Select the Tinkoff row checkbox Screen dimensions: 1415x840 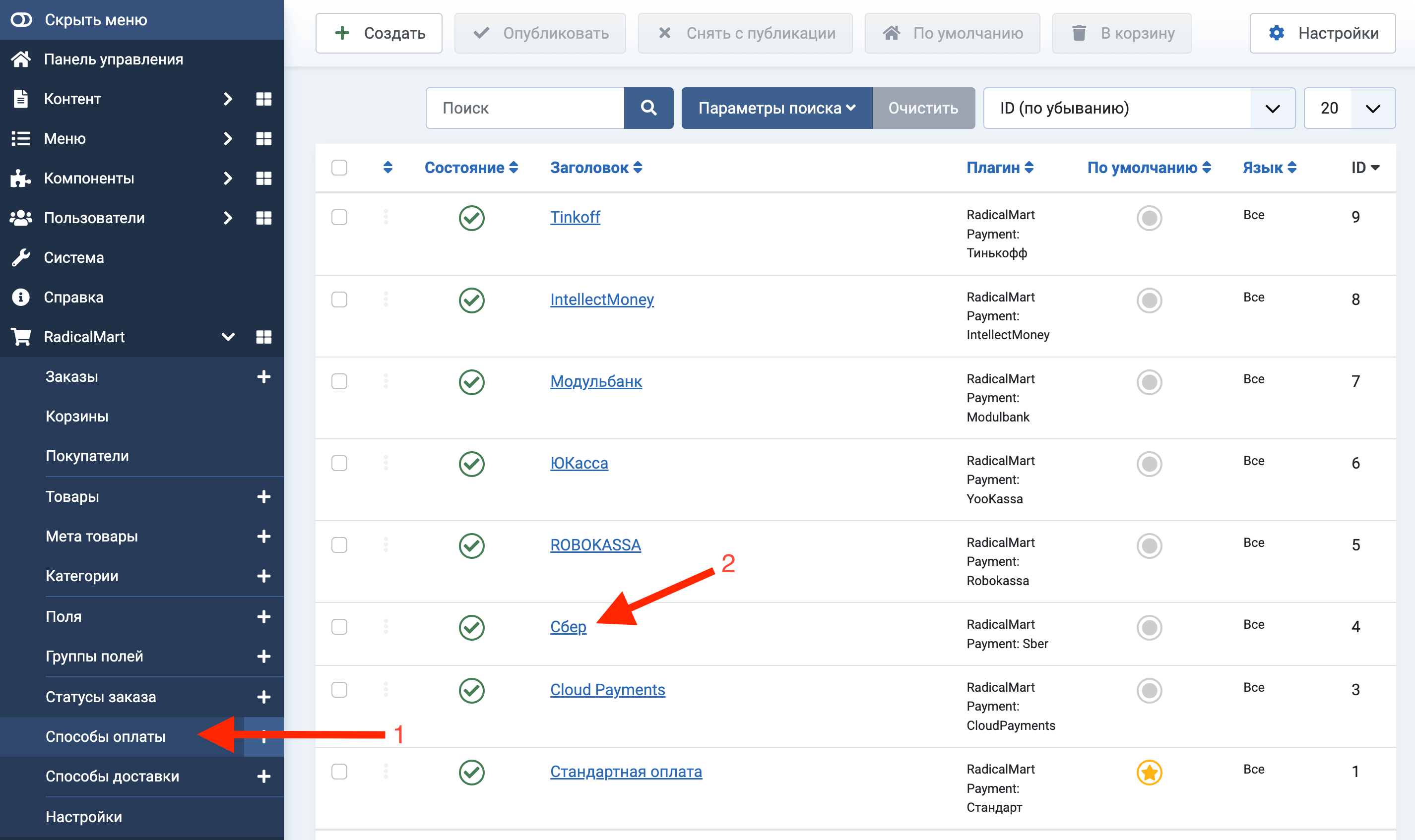[339, 217]
